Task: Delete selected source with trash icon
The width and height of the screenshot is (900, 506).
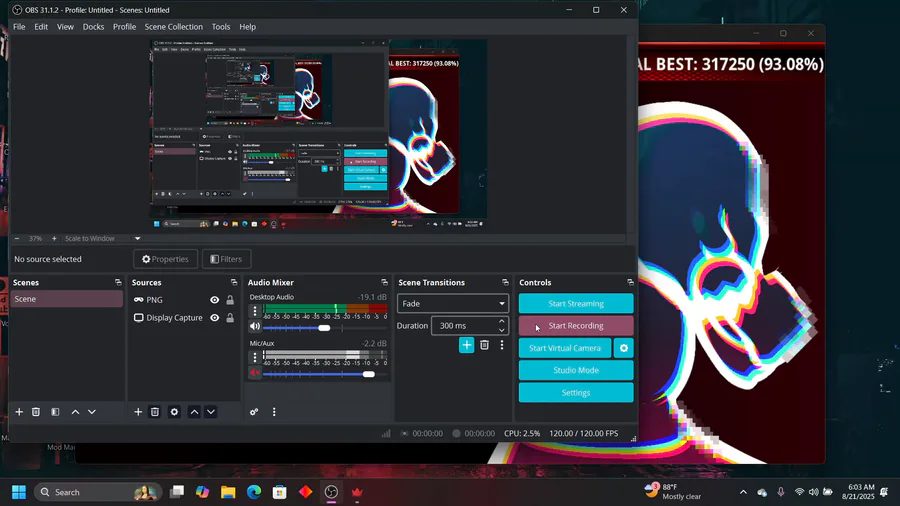Action: point(154,412)
